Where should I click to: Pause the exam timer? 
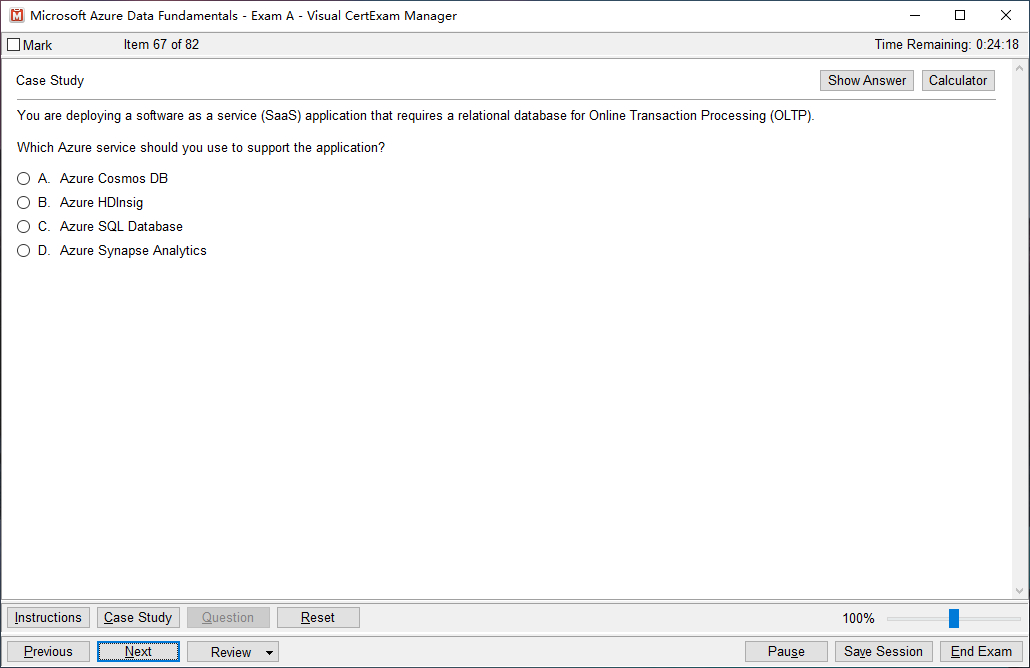(x=786, y=652)
